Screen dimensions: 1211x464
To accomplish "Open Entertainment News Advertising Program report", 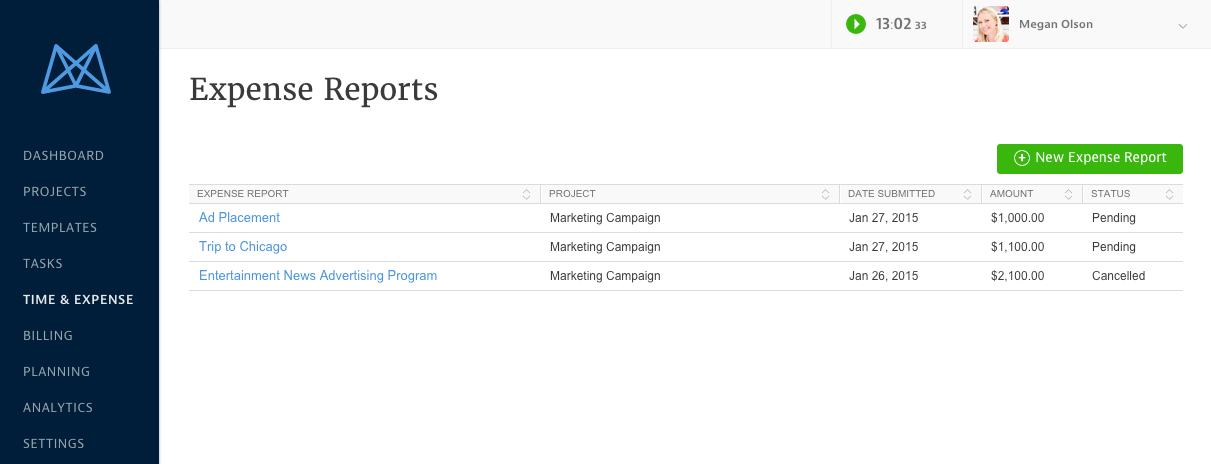I will coord(318,276).
